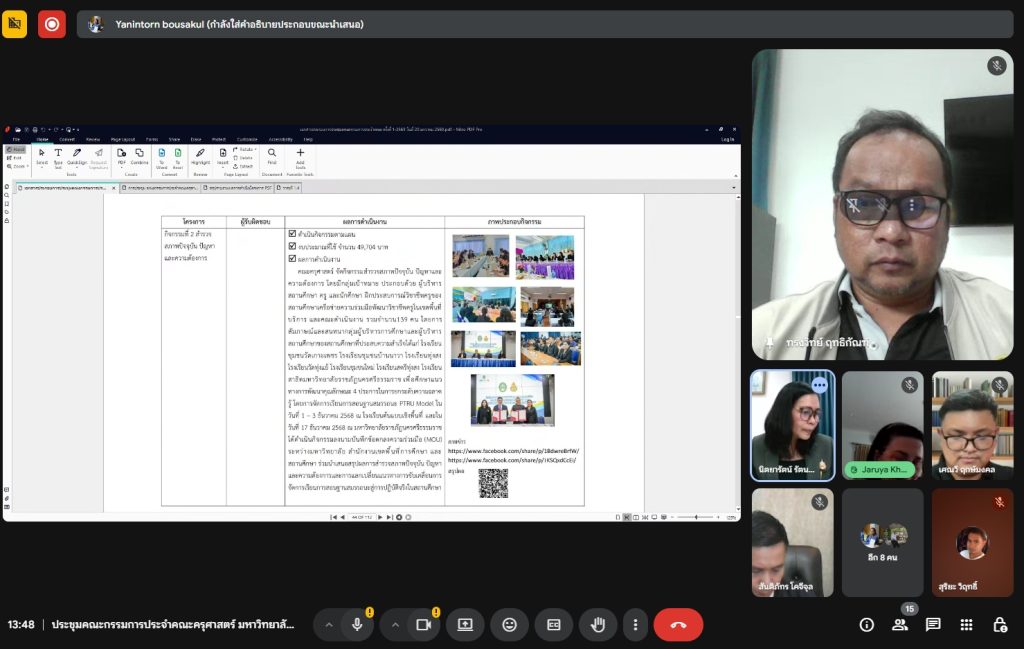This screenshot has width=1024, height=649.
Task: Open the activities grid icon
Action: (966, 625)
